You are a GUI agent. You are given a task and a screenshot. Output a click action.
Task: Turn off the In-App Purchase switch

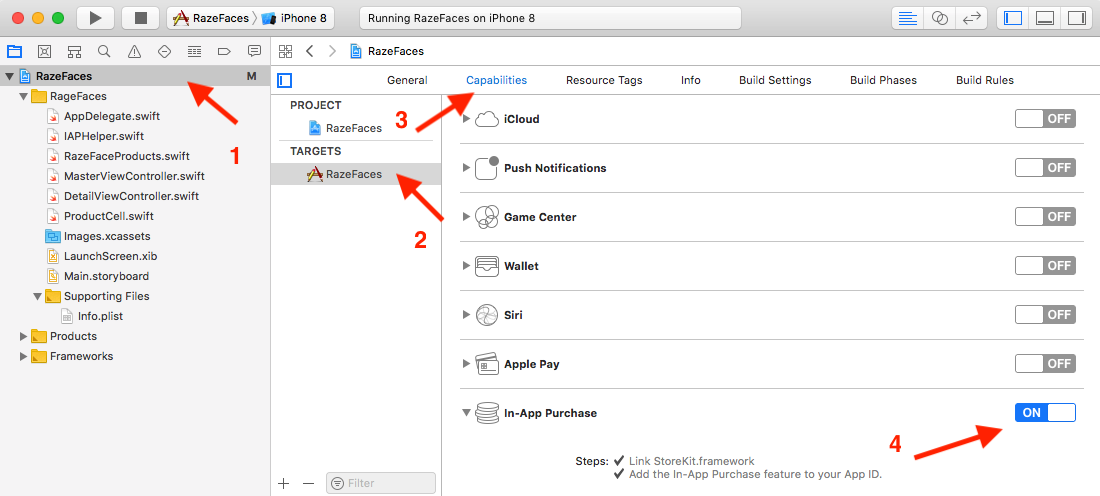(1045, 413)
